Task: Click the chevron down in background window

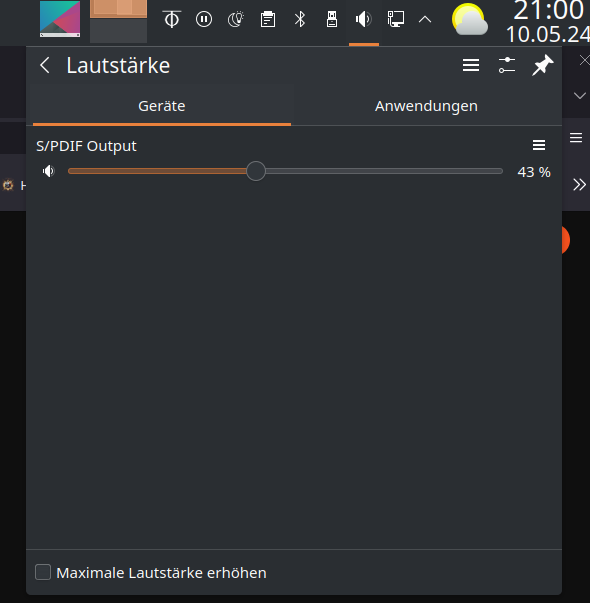Action: (580, 95)
